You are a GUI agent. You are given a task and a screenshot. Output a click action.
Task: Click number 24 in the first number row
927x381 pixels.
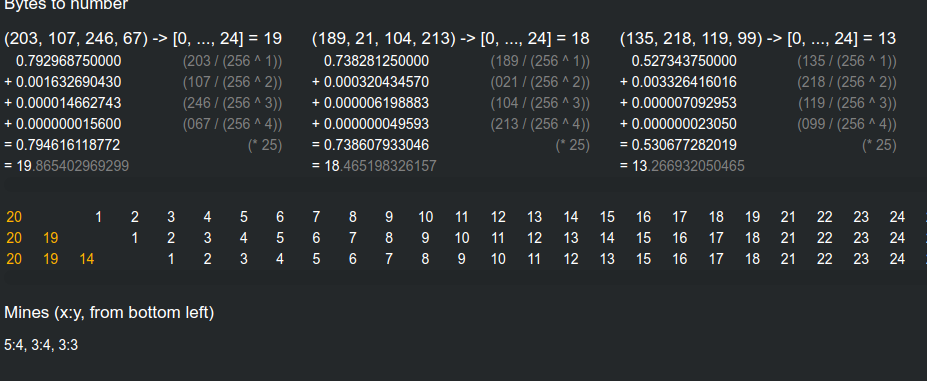(x=897, y=217)
